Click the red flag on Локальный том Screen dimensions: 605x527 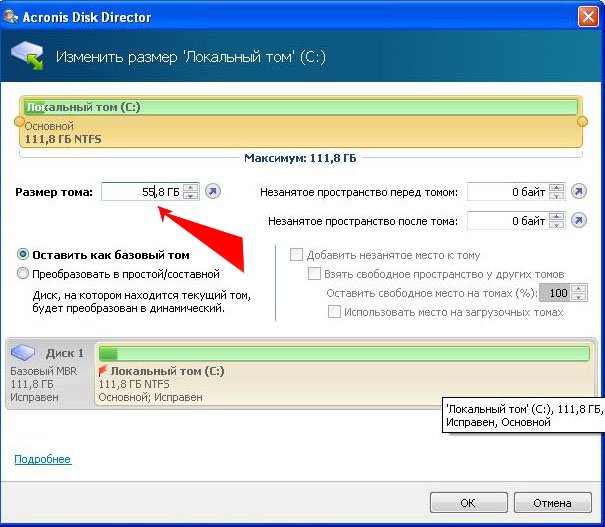click(x=103, y=370)
